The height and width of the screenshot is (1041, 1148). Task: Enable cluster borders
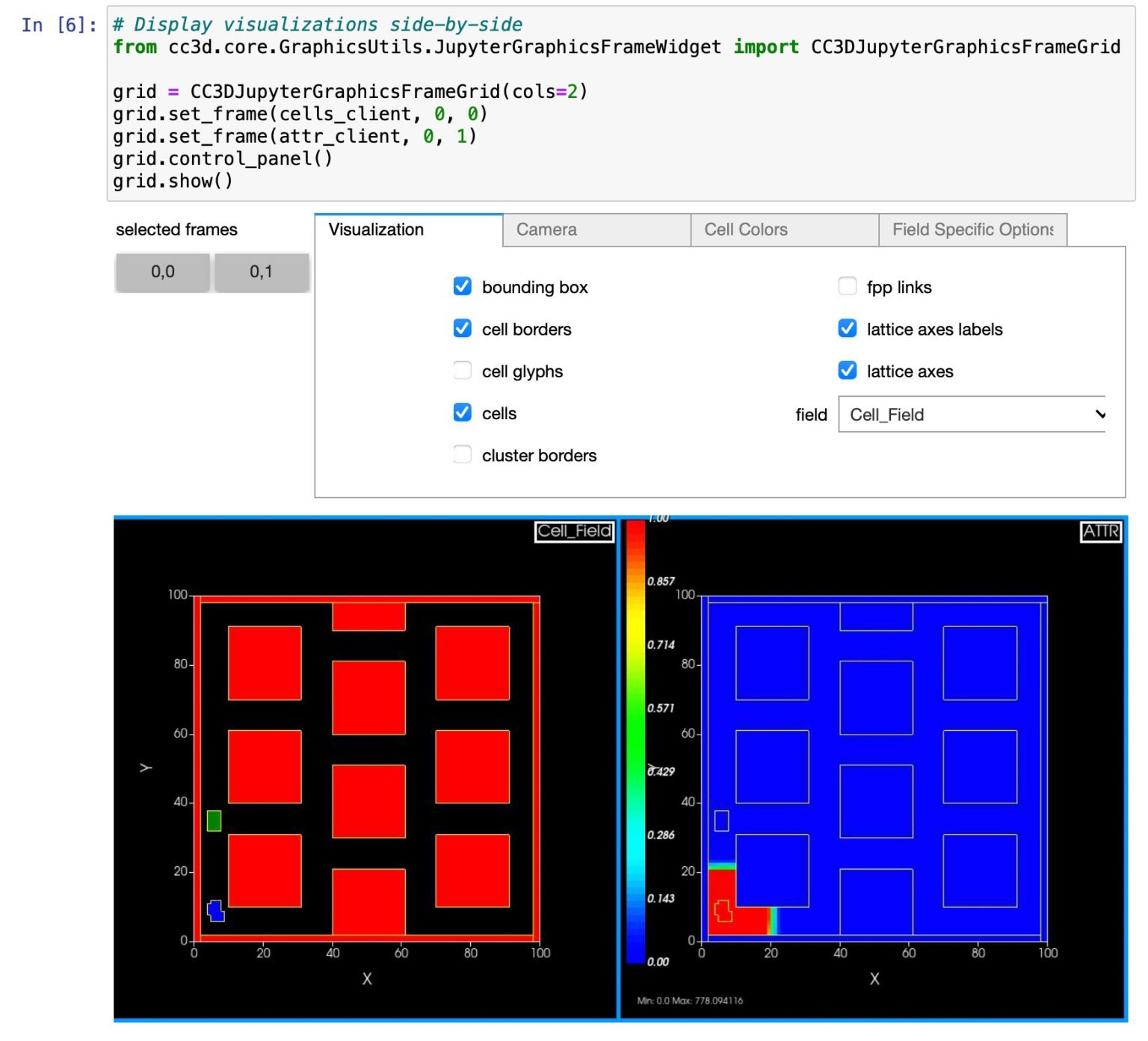(462, 454)
